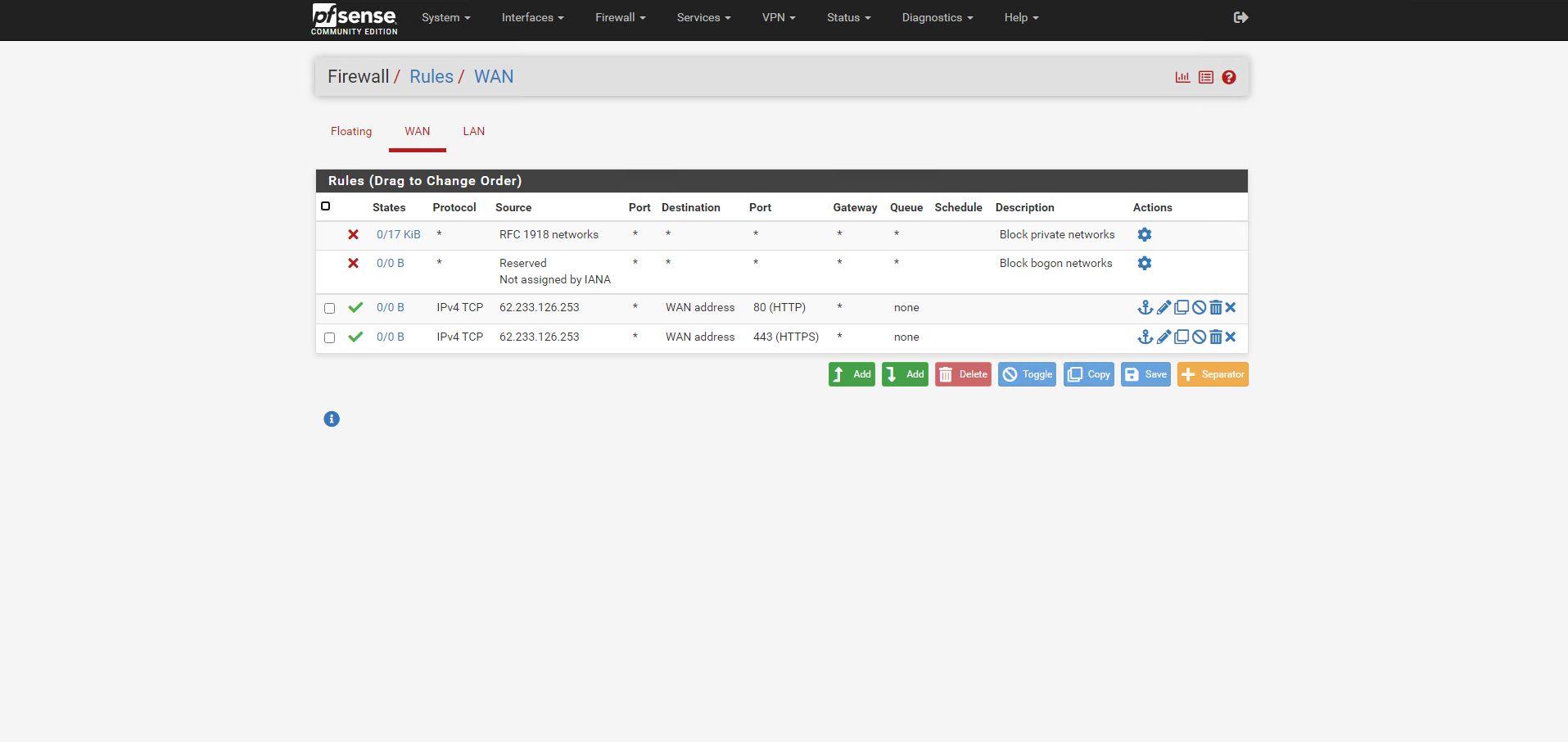Switch to the Floating tab
Screen dimensions: 1568x742
[x=351, y=131]
